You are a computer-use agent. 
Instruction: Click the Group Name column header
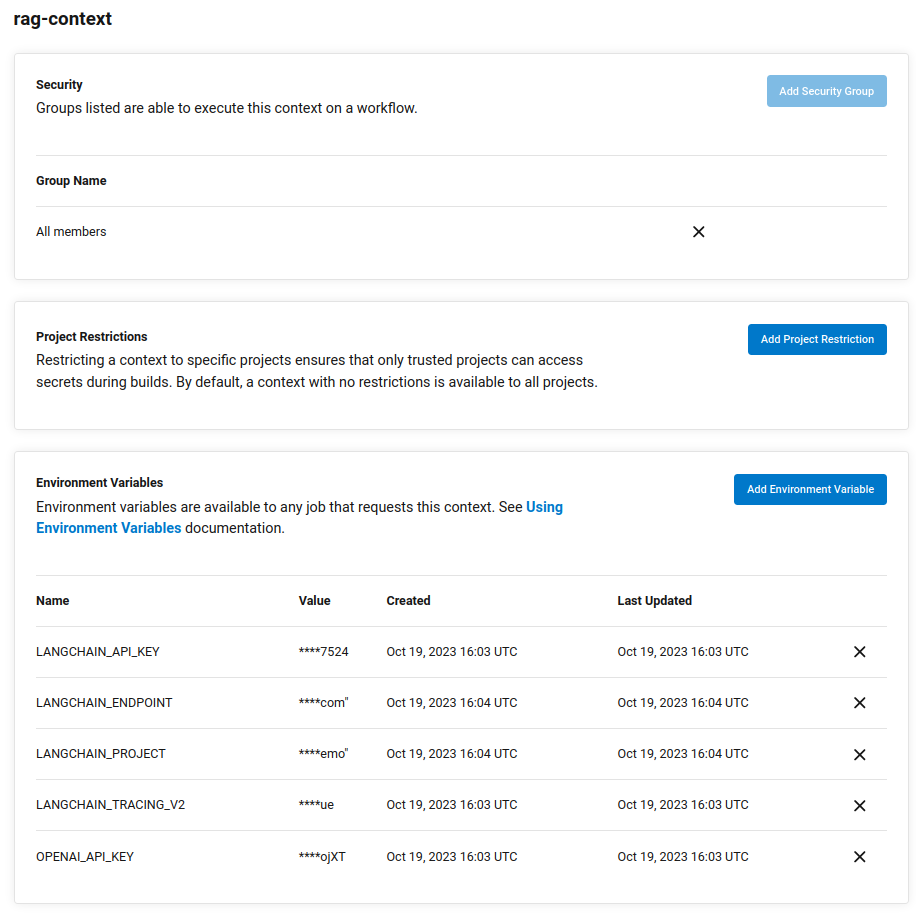(71, 181)
